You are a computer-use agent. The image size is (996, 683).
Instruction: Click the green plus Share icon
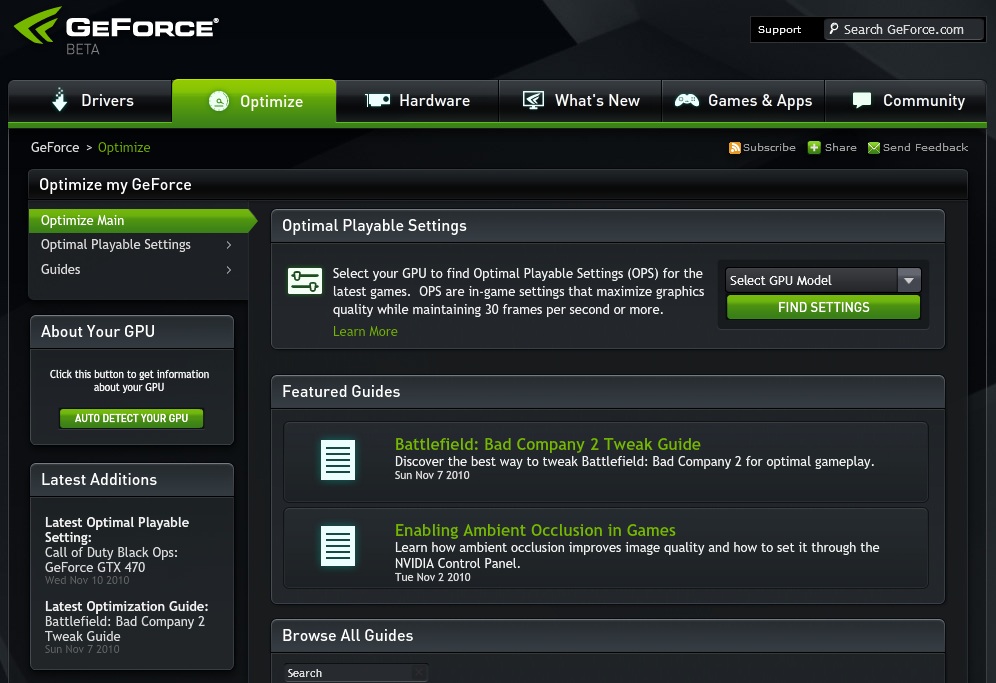tap(814, 147)
